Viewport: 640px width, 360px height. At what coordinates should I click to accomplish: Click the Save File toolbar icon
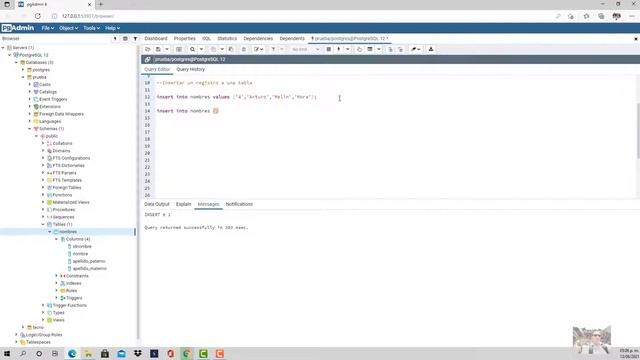click(x=158, y=49)
